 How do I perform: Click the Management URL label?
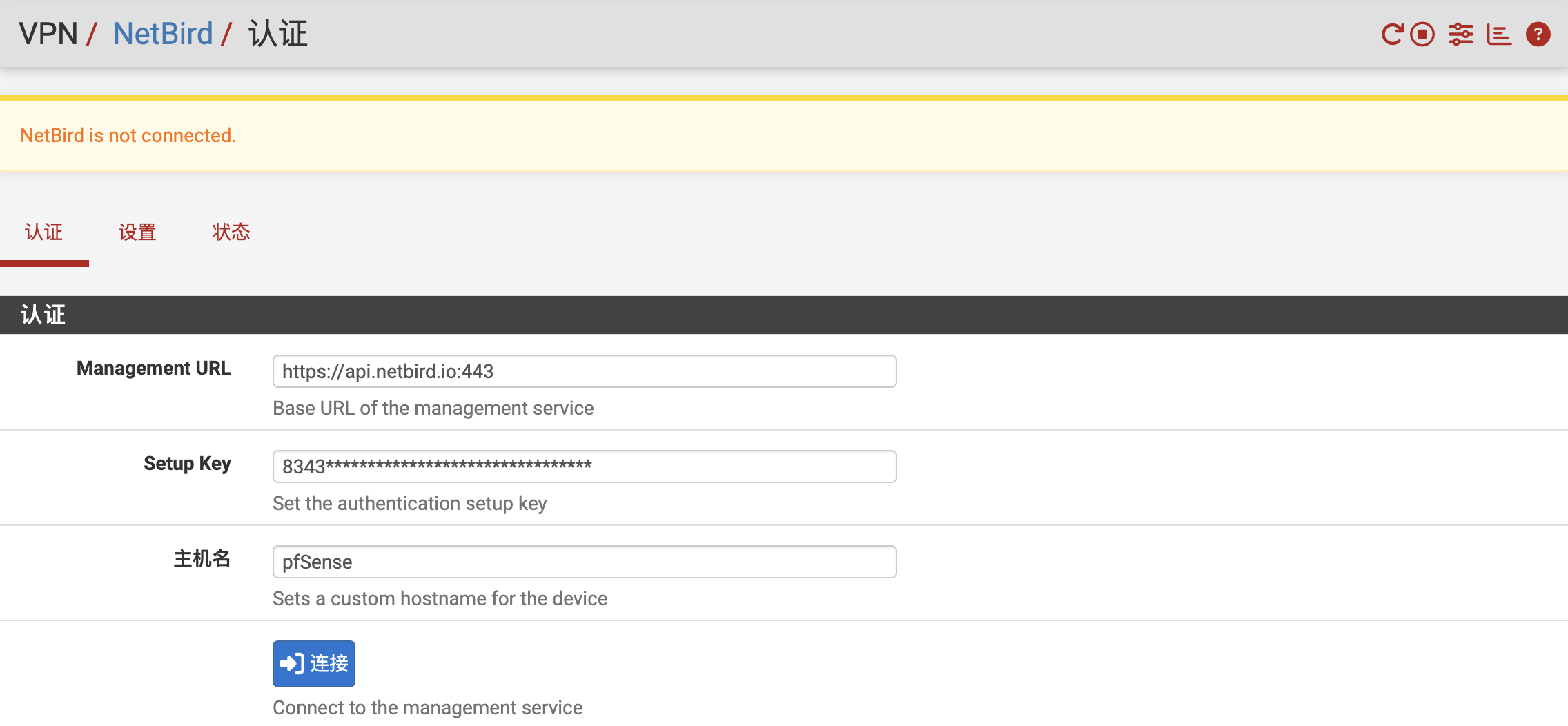[154, 369]
